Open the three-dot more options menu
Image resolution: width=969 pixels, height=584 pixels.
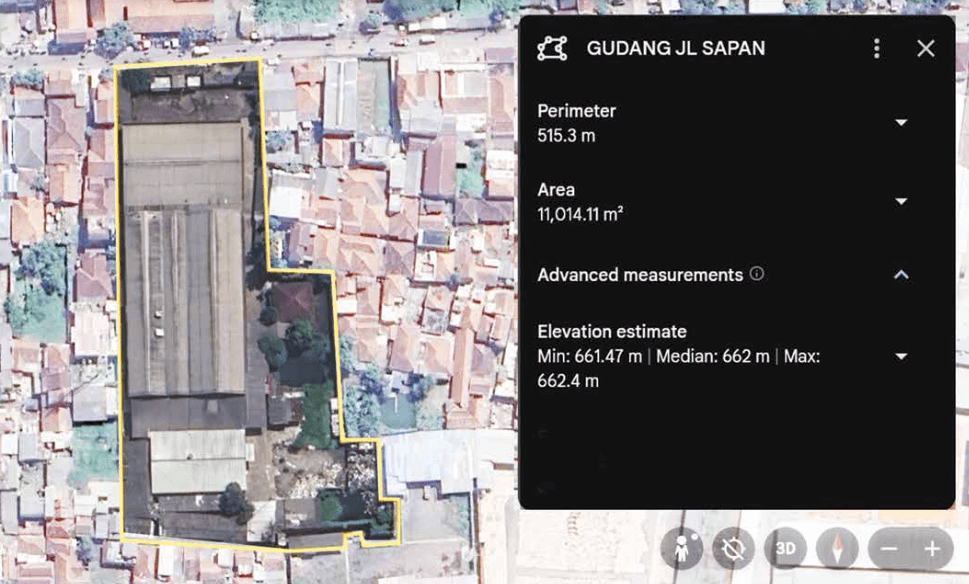point(877,48)
